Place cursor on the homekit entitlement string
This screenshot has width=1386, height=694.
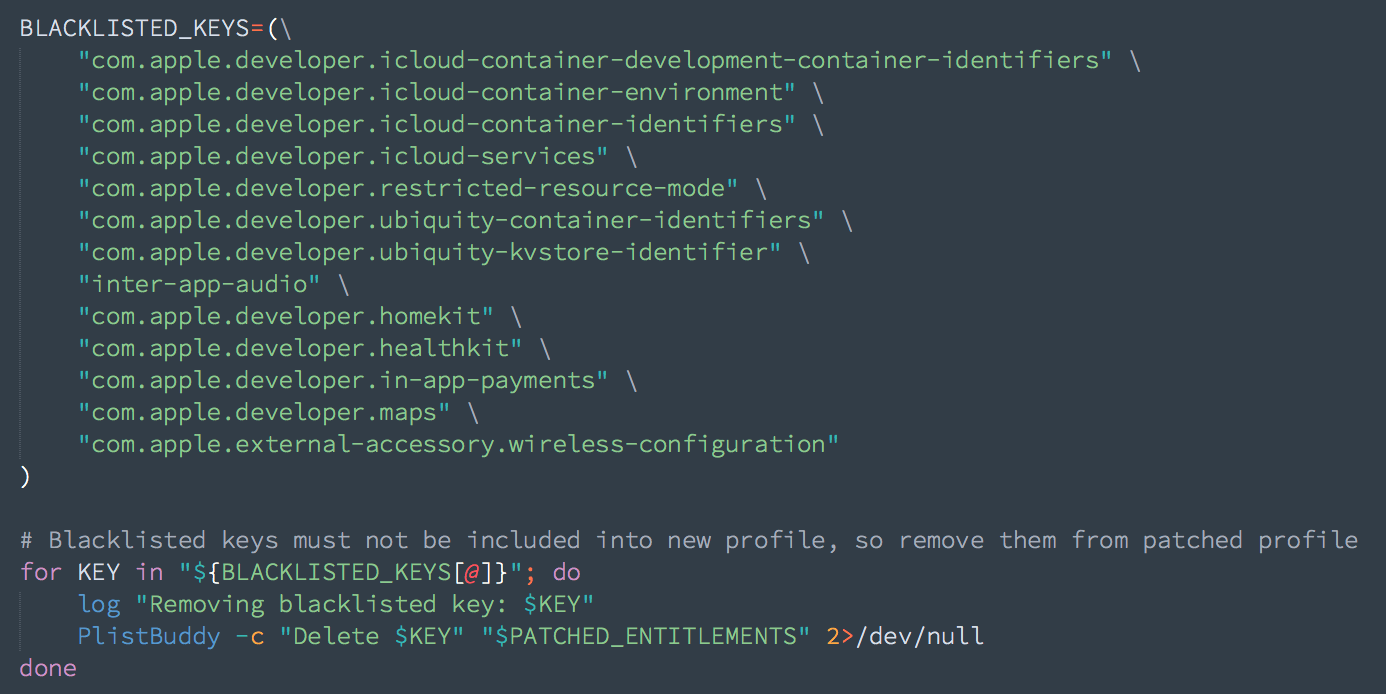click(x=286, y=316)
